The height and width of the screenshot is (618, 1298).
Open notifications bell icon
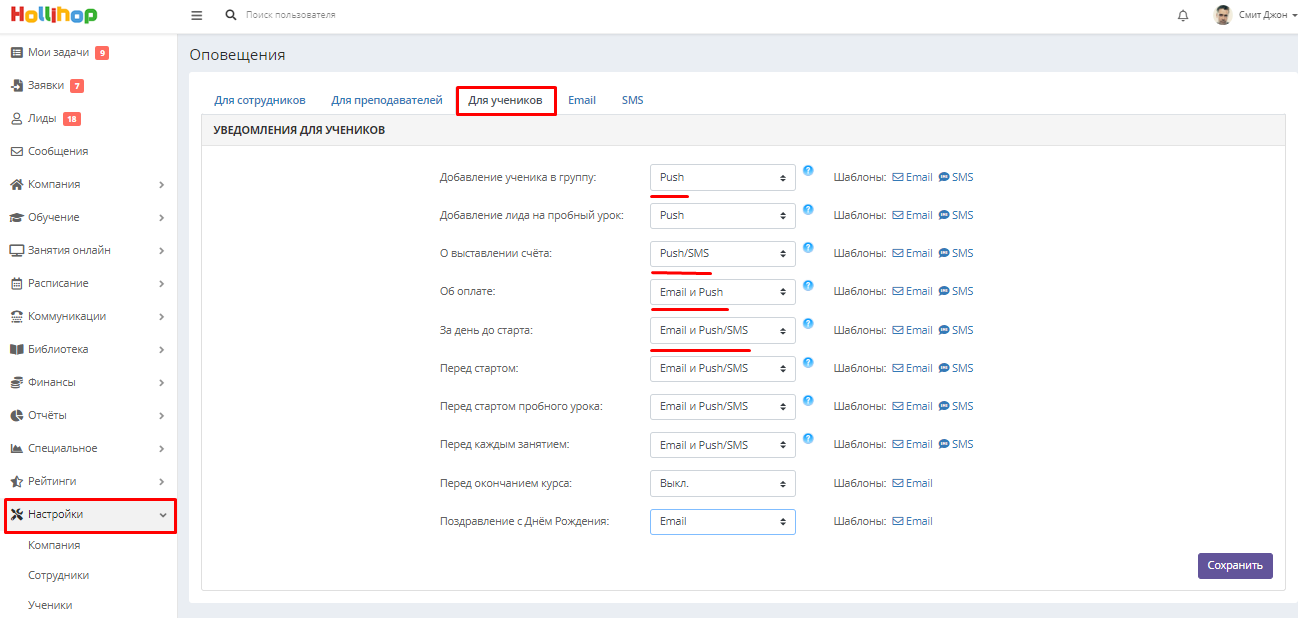pyautogui.click(x=1183, y=16)
